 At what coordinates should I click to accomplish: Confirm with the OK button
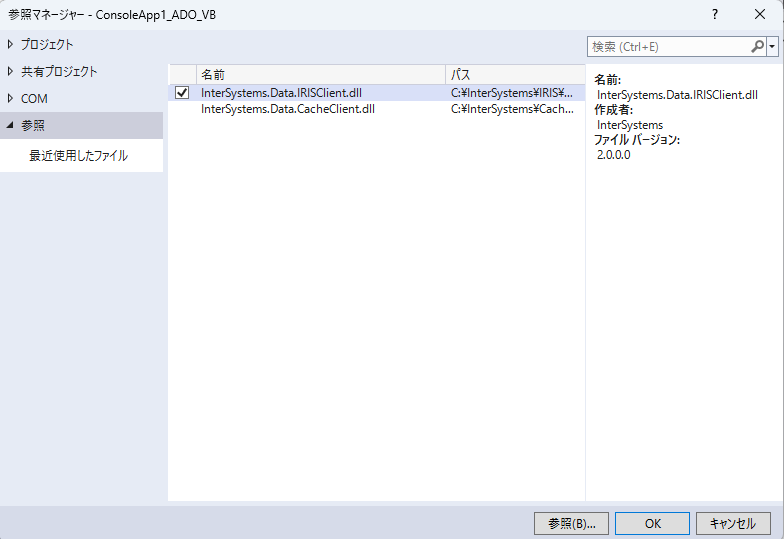(652, 523)
